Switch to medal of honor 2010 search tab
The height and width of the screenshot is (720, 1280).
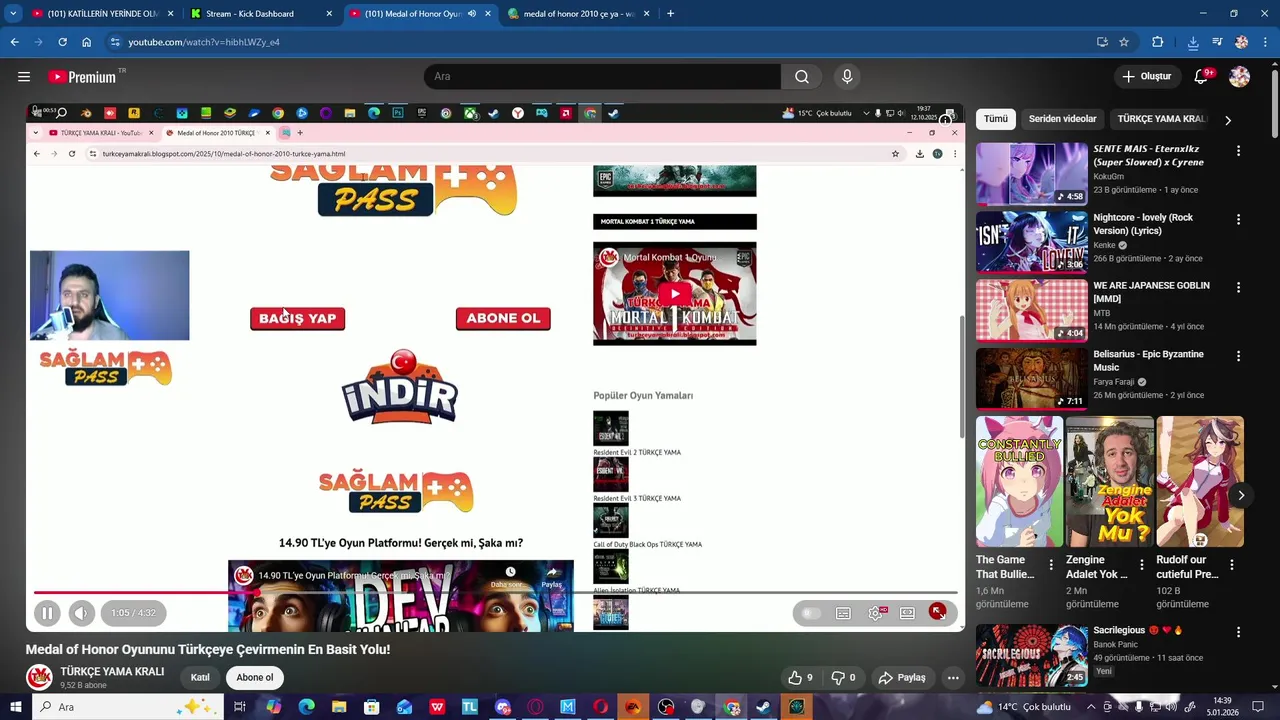click(579, 14)
